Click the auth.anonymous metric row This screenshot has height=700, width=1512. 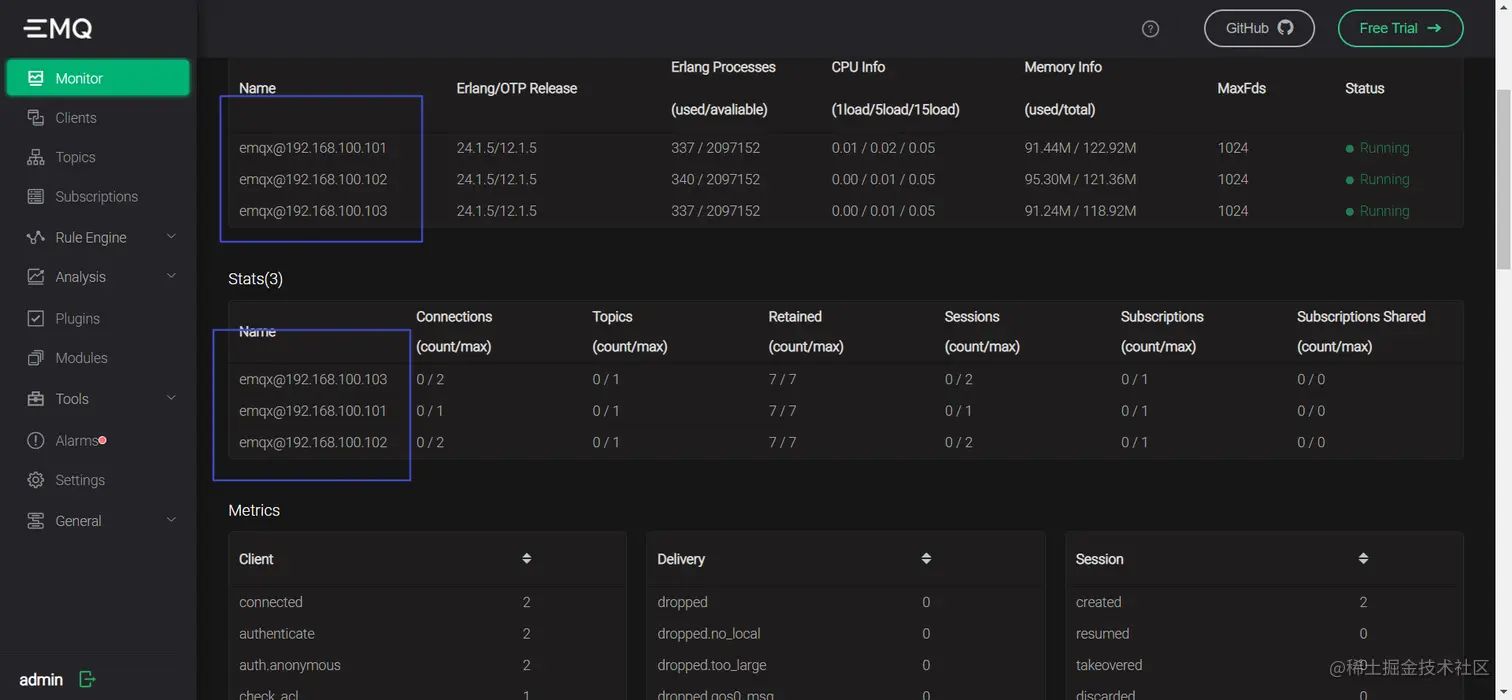point(427,665)
